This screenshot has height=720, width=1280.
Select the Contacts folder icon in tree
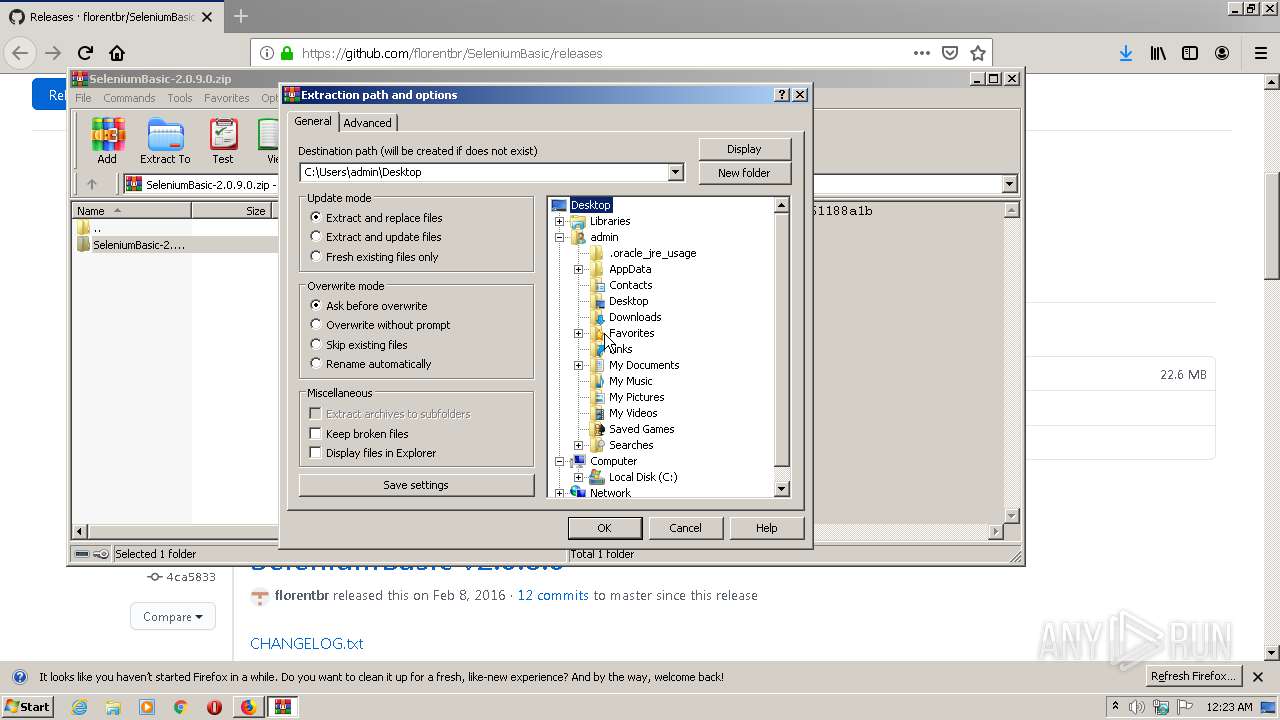point(598,285)
